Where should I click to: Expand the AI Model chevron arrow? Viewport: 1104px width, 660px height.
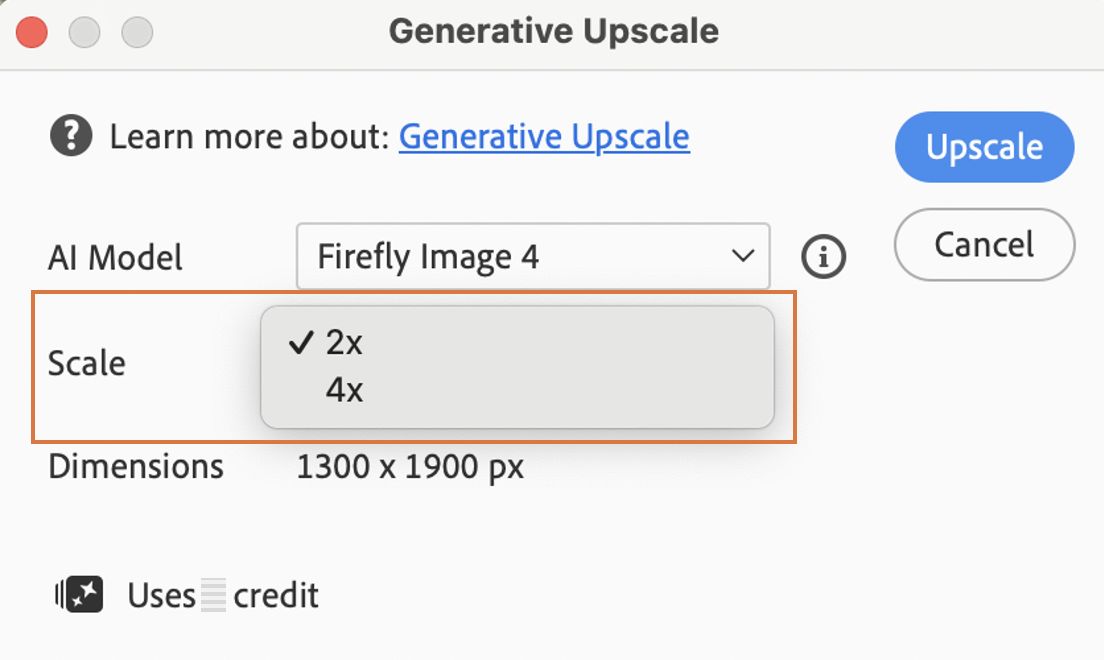pos(743,256)
